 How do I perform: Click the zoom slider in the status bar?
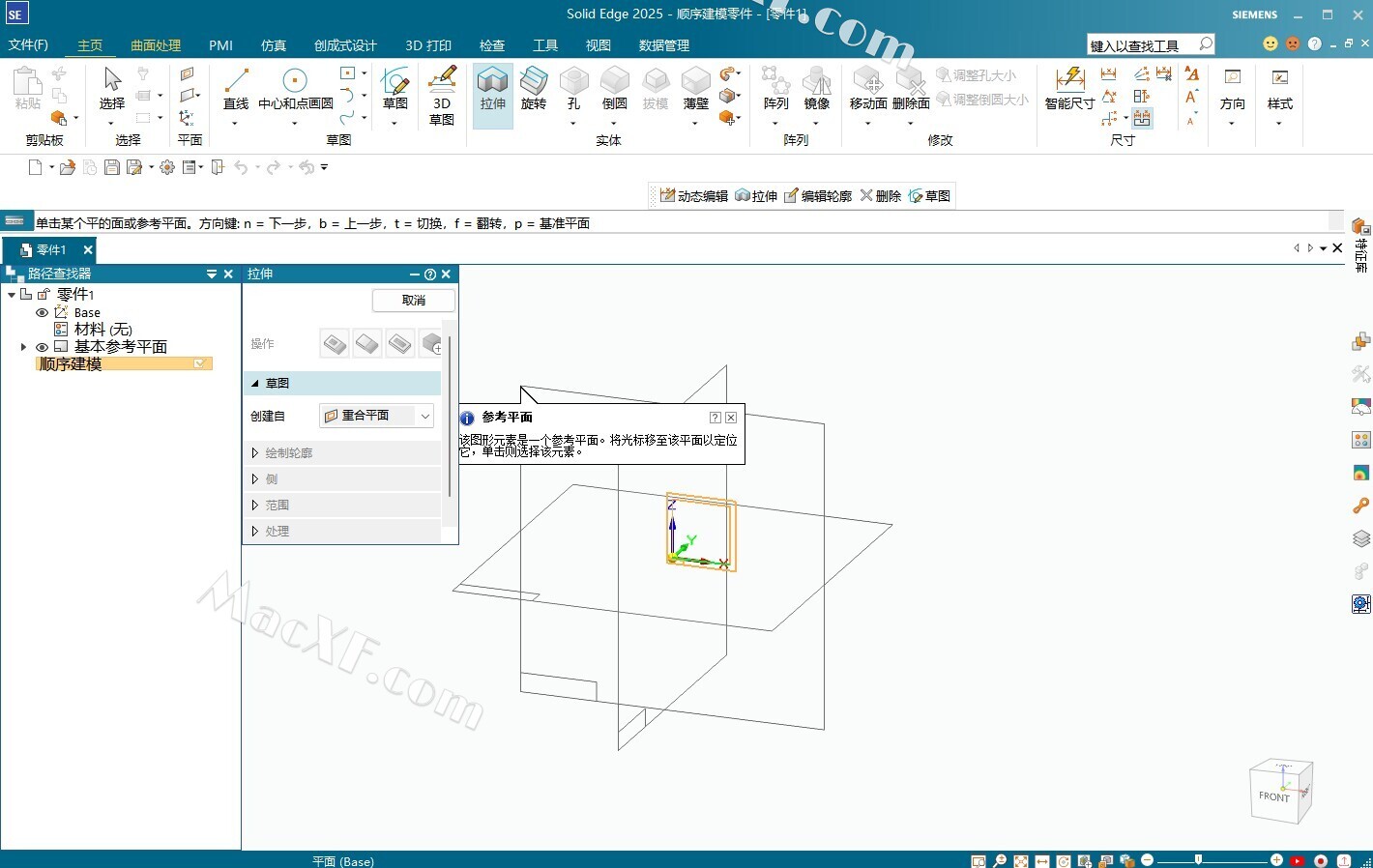(x=1198, y=860)
